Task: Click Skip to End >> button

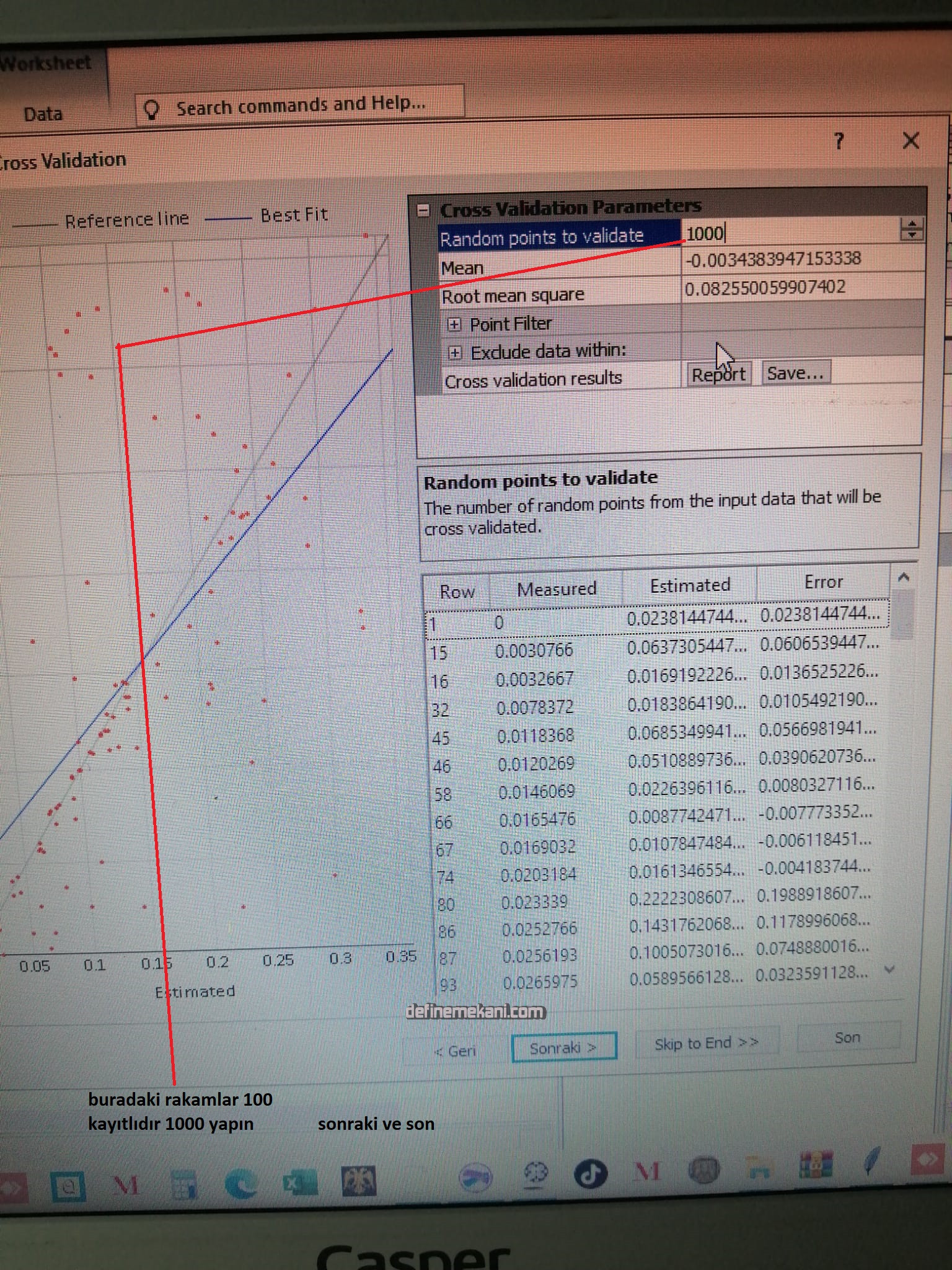Action: 707,1044
